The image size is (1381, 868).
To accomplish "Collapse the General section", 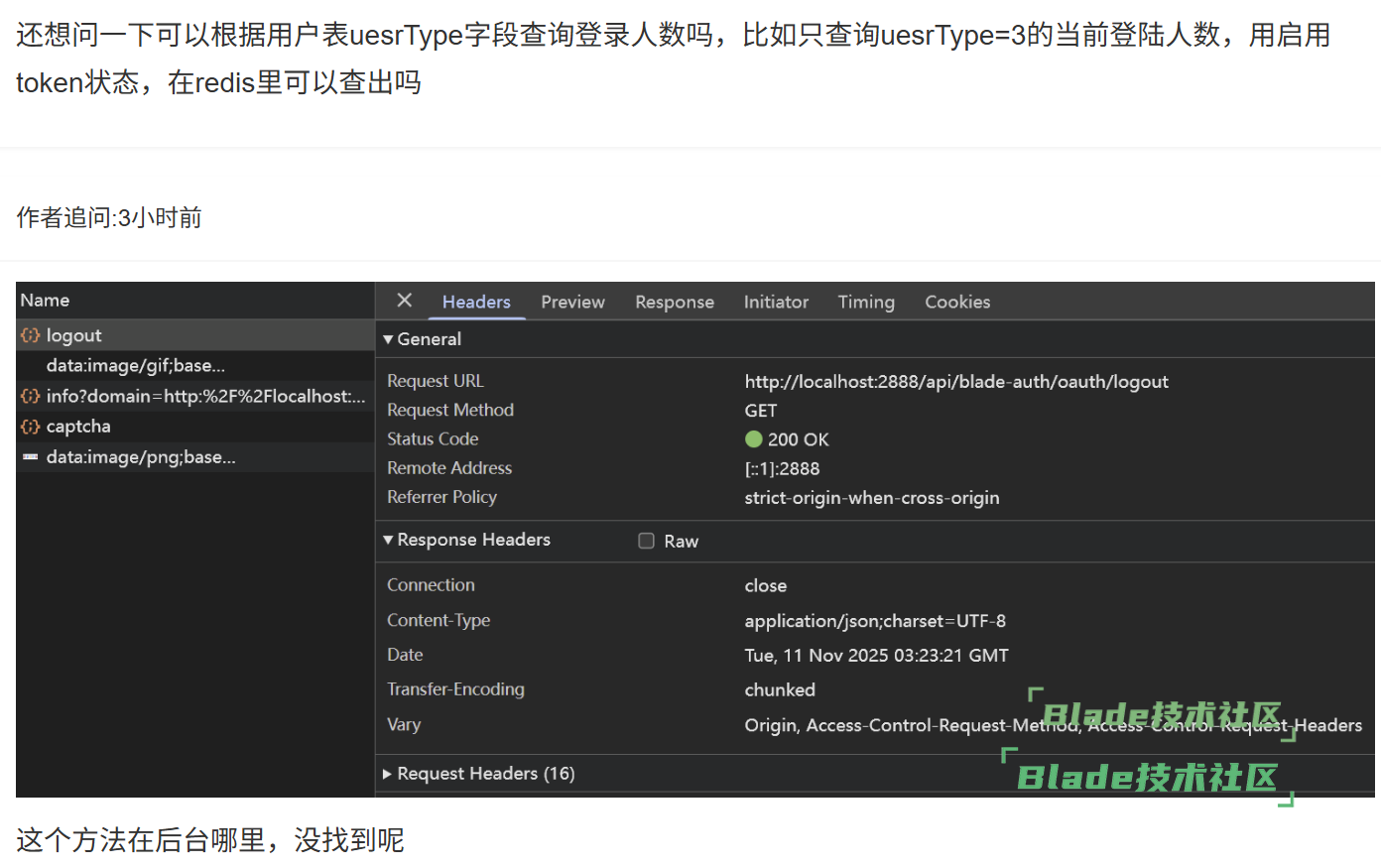I will [x=388, y=339].
